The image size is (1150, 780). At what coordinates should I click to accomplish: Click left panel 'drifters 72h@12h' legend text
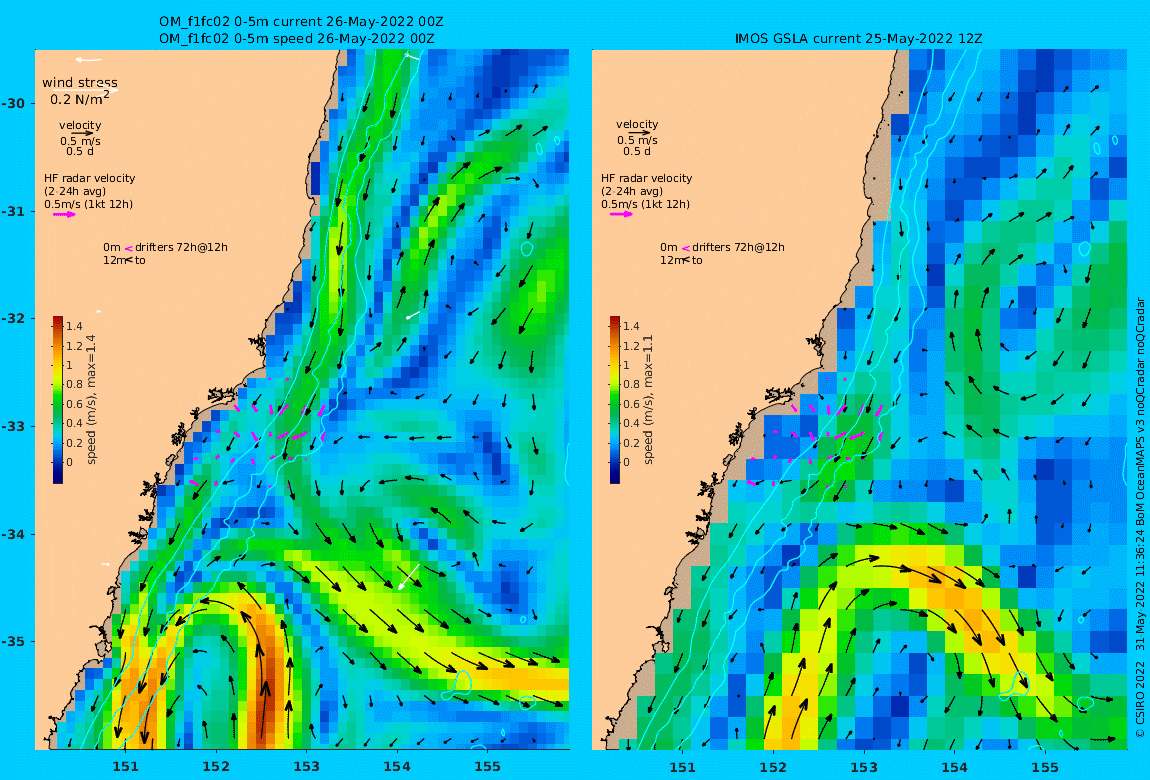coord(181,247)
